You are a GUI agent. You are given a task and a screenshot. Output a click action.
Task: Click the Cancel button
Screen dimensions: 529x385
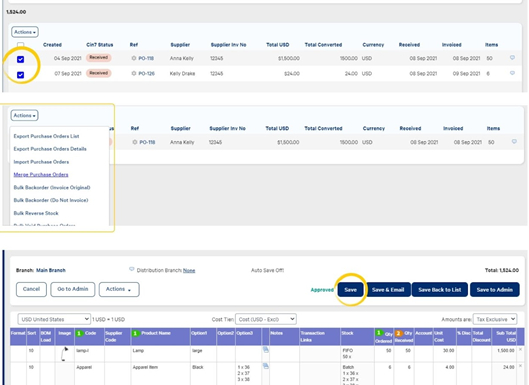(x=31, y=290)
